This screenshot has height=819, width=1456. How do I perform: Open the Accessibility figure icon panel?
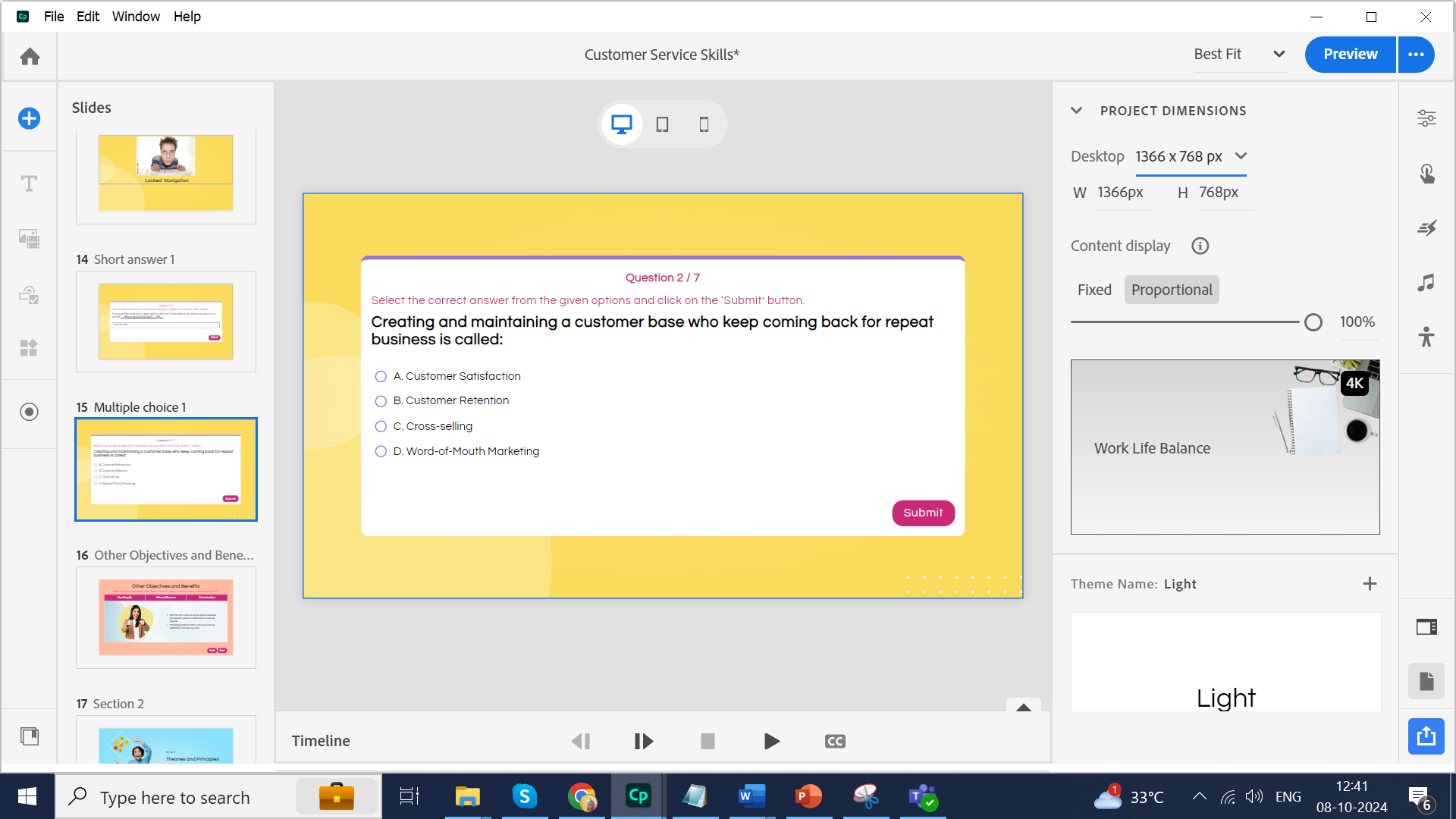coord(1426,337)
